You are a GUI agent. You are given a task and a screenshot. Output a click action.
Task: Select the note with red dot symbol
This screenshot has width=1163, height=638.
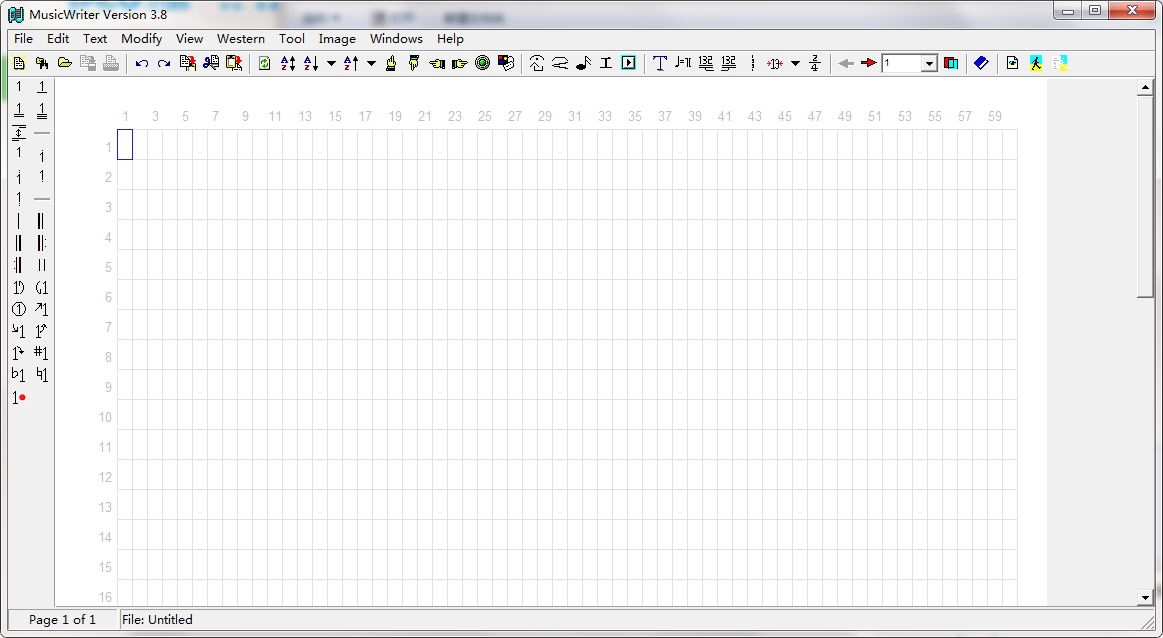pos(19,397)
